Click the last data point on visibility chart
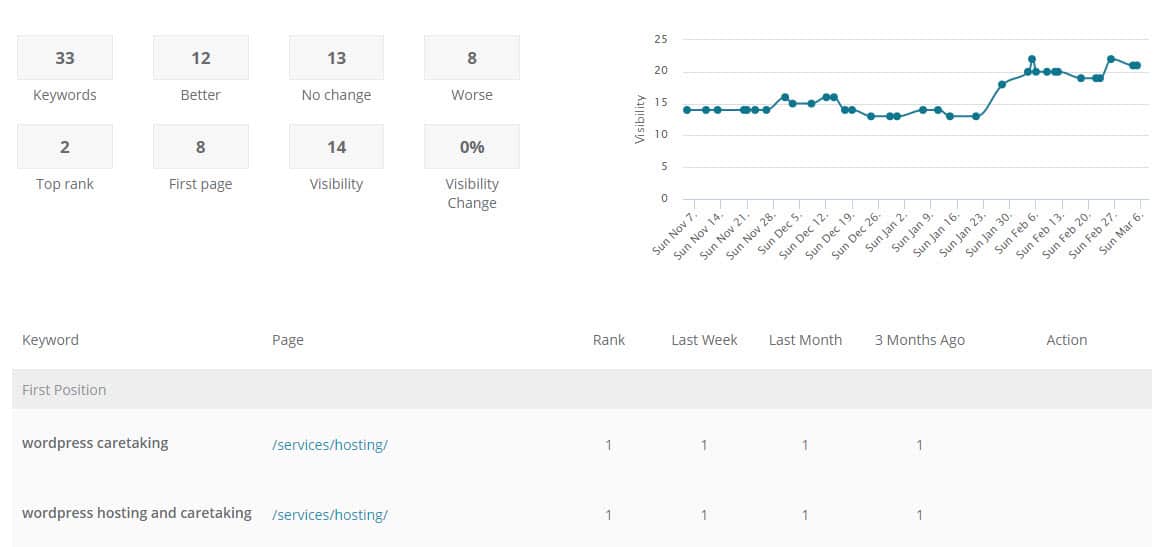This screenshot has height=547, width=1160. [1137, 65]
